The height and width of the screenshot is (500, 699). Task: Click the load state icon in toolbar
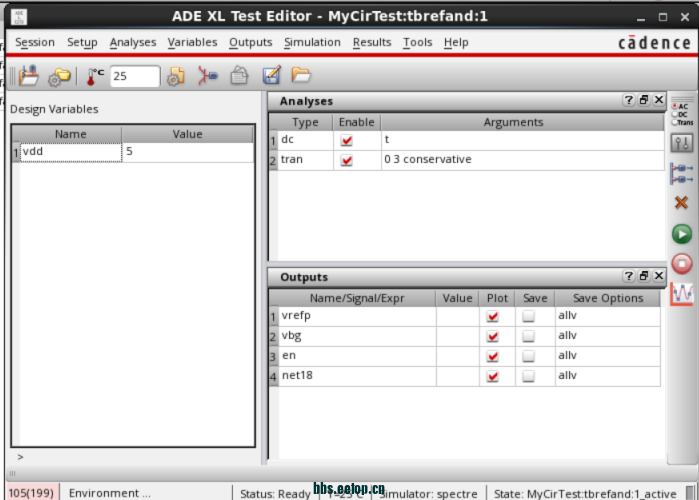[x=29, y=76]
